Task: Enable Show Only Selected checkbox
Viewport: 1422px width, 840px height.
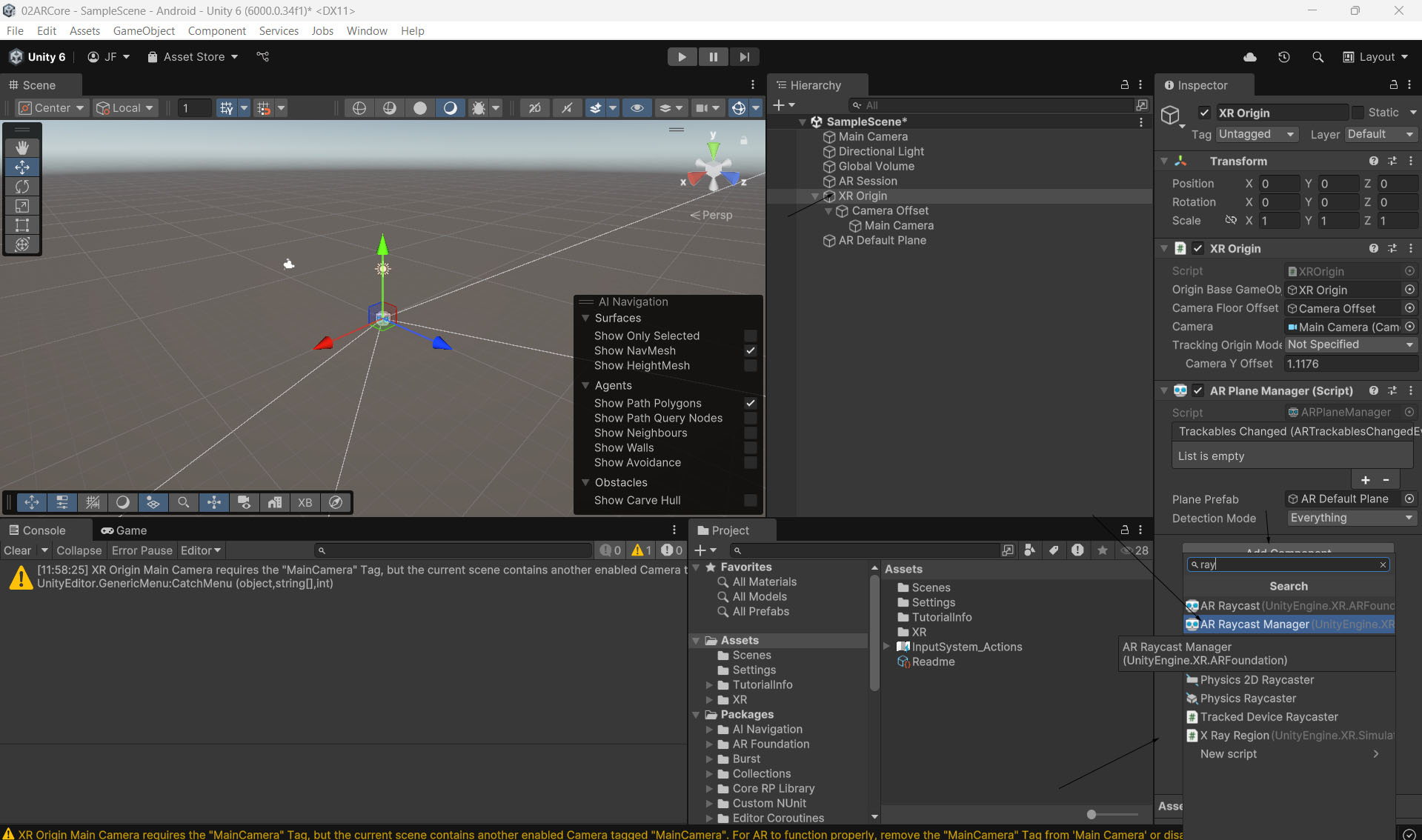Action: pyautogui.click(x=750, y=336)
